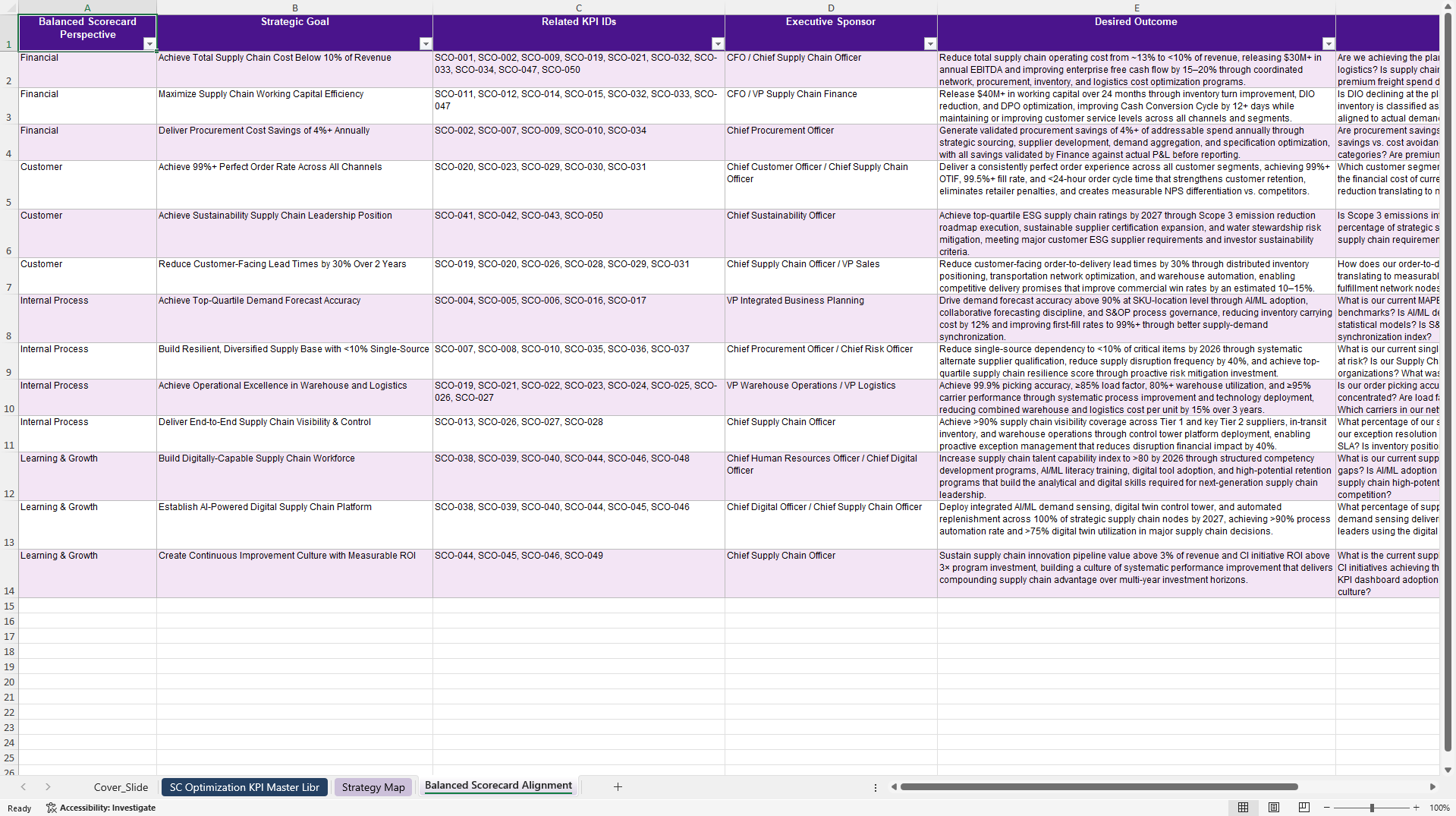Switch to SC Optimization KPI Master Libr tab
This screenshot has height=816, width=1456.
click(244, 787)
